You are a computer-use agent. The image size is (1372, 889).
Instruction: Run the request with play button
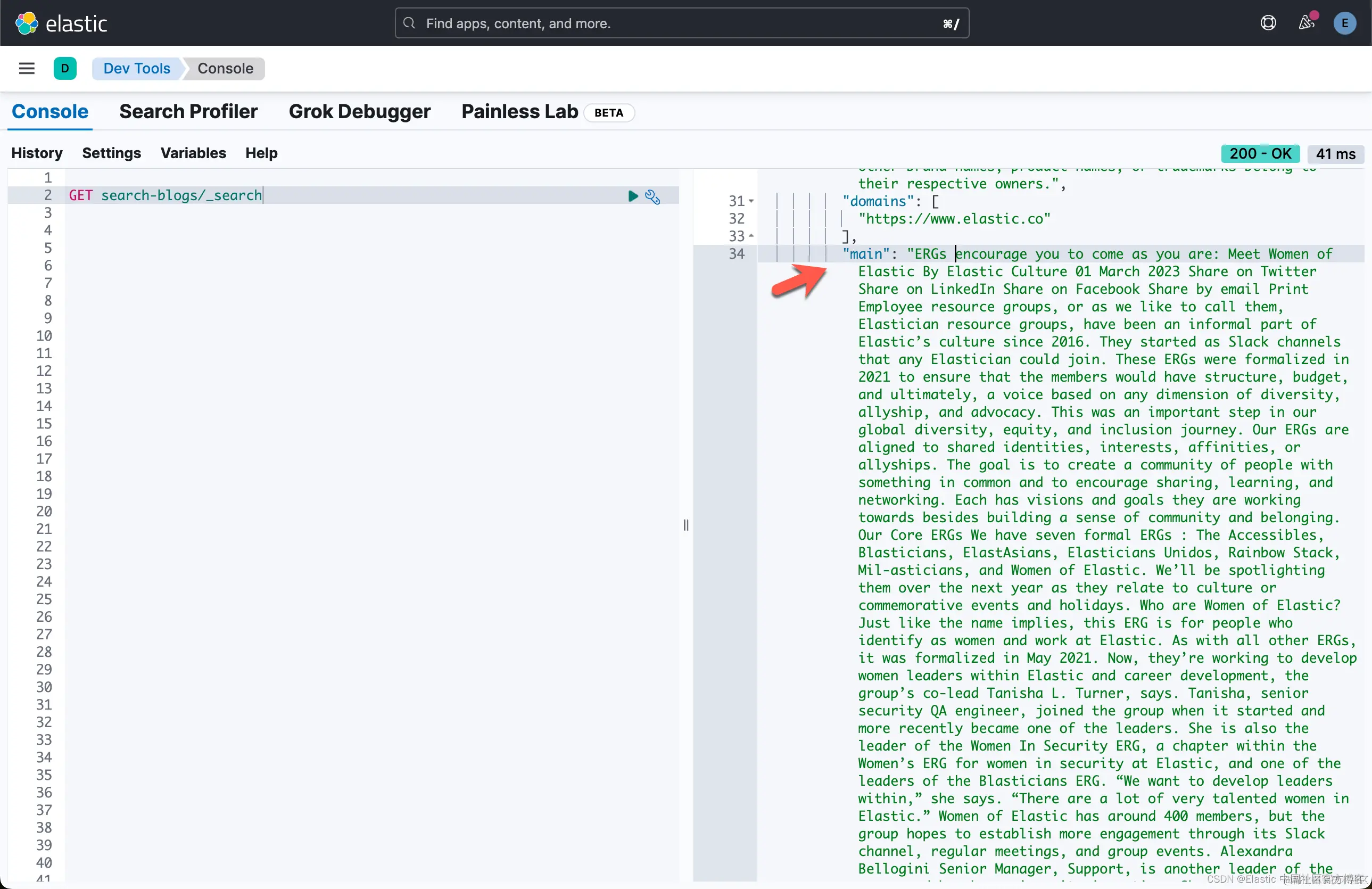tap(633, 196)
